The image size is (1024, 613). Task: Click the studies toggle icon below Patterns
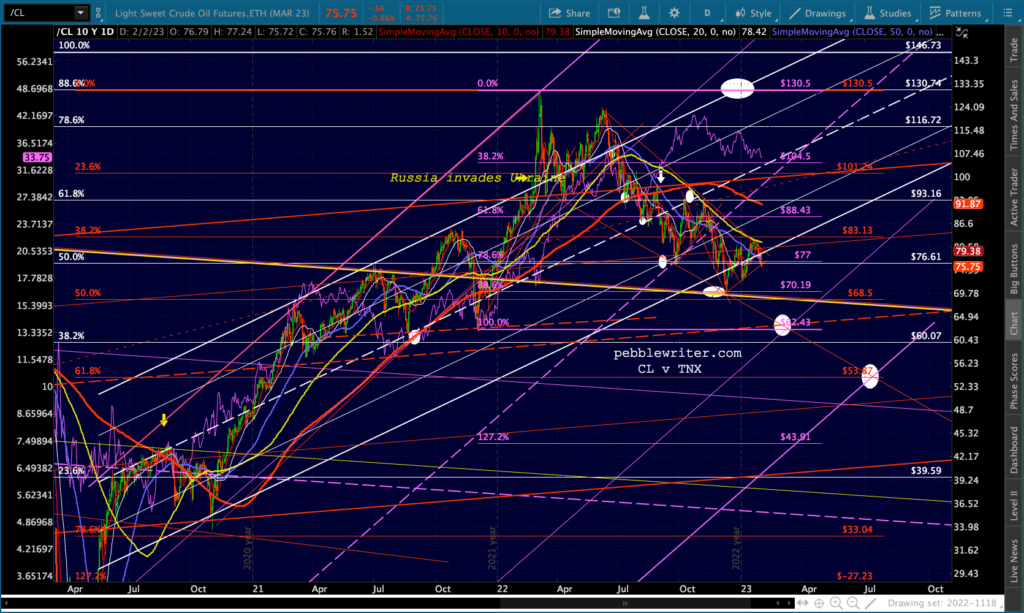click(961, 32)
